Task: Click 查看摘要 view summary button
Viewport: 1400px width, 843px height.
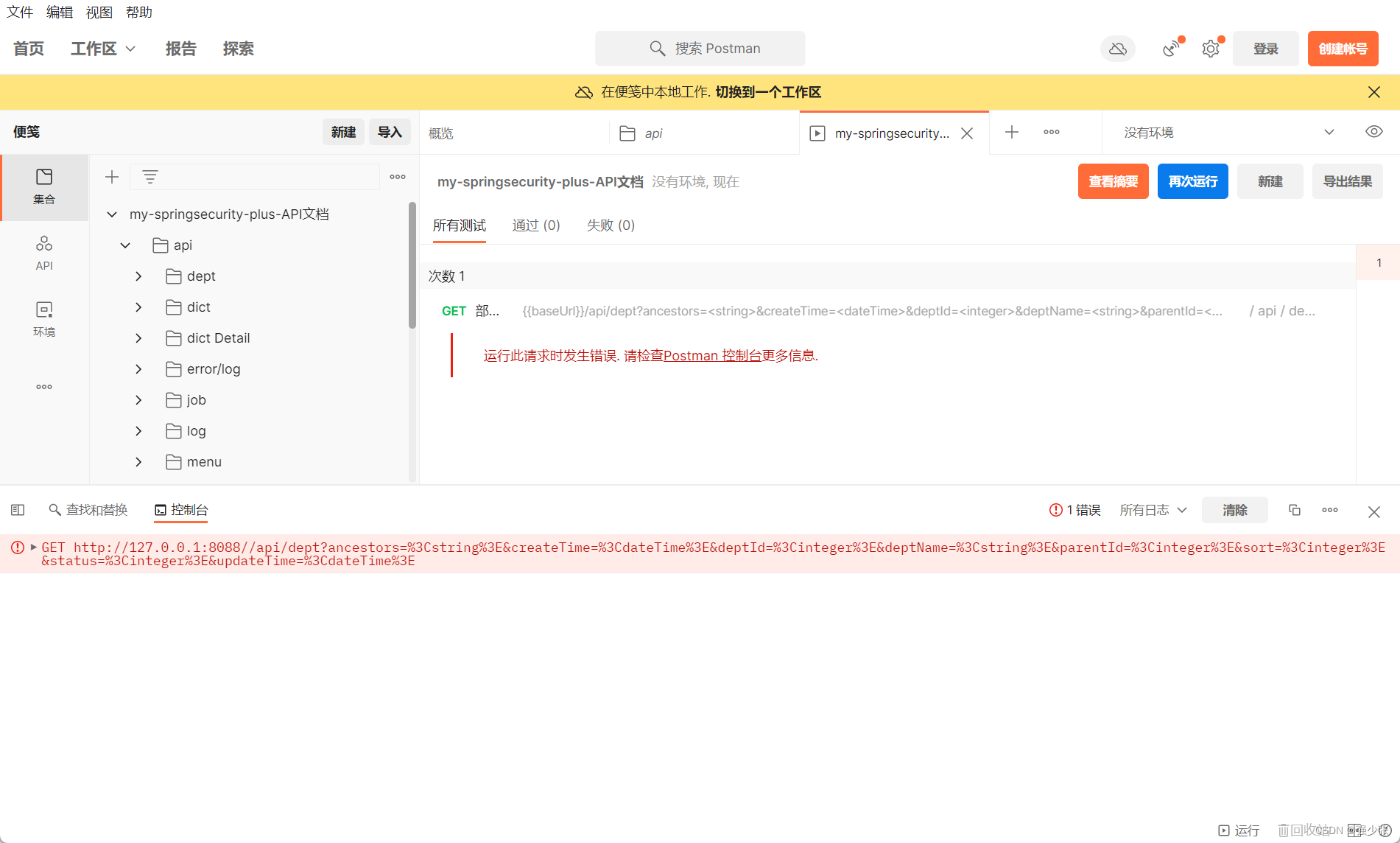Action: pos(1114,181)
